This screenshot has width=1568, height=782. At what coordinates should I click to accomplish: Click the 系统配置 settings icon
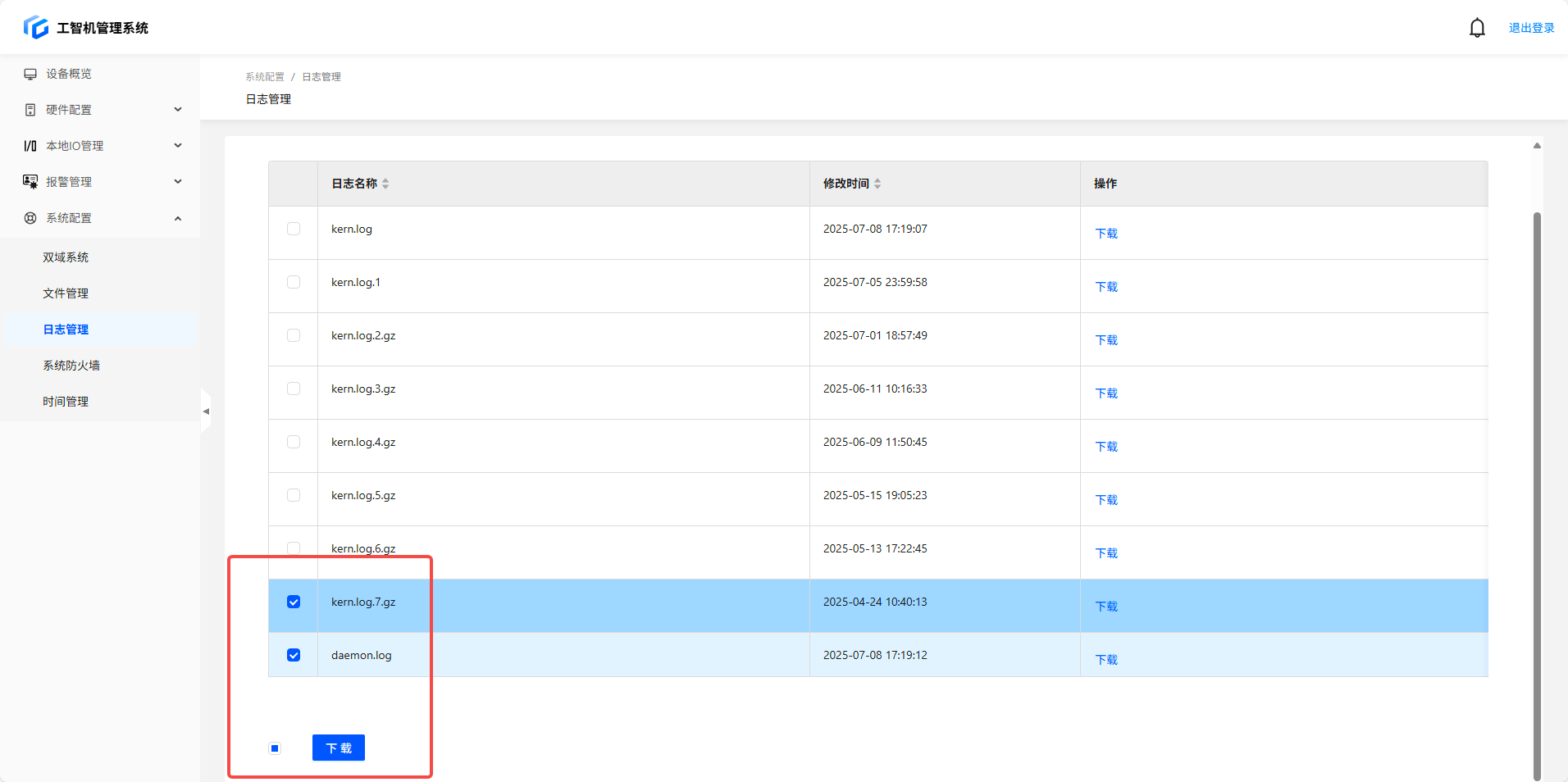click(30, 218)
